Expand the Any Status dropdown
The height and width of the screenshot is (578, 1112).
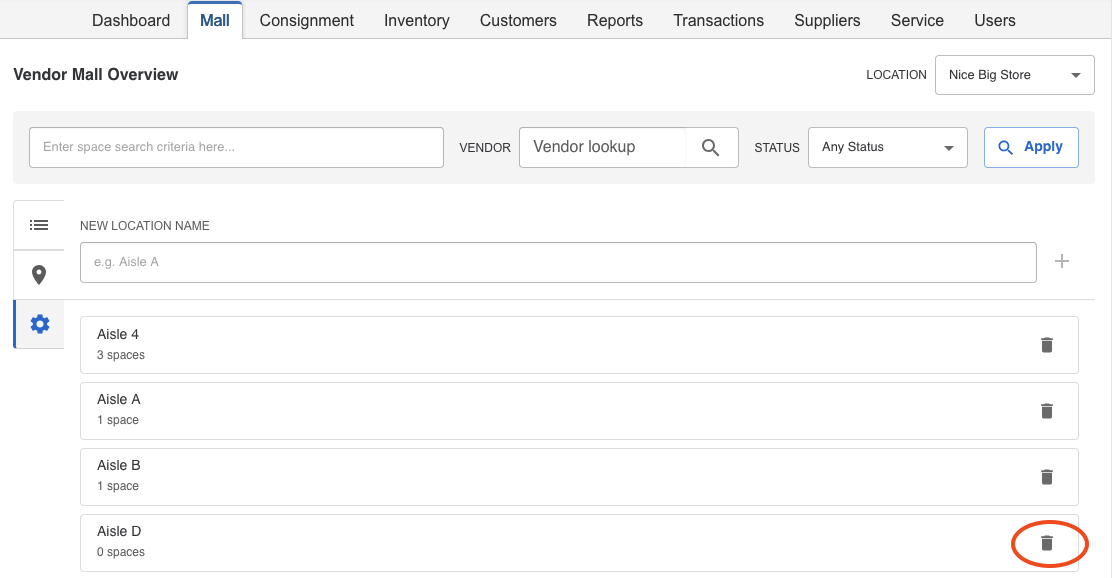887,148
